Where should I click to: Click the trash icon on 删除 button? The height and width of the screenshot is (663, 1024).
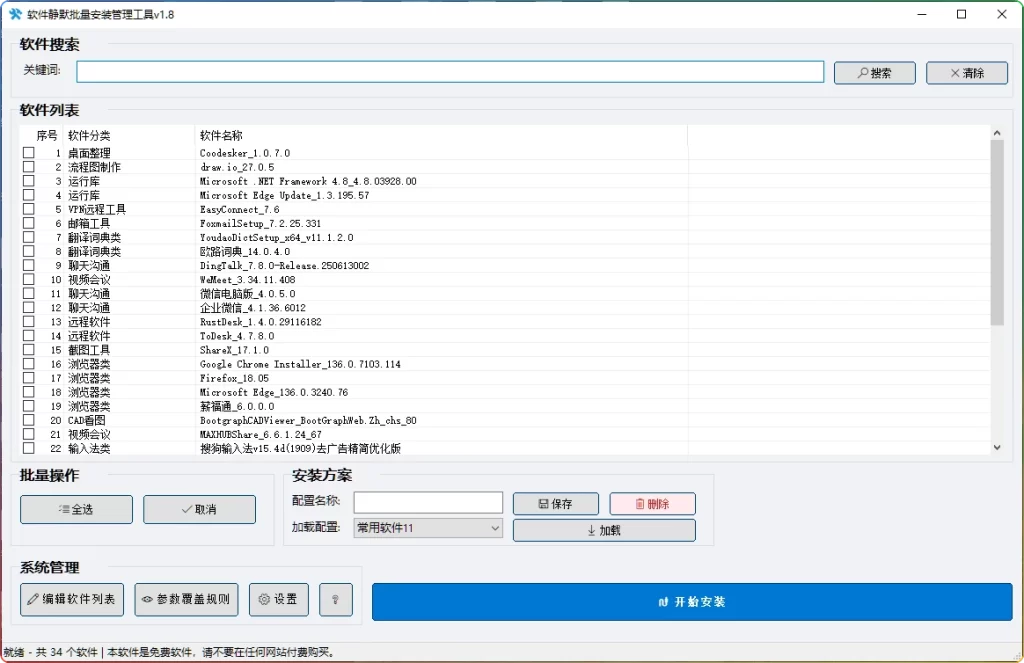pyautogui.click(x=640, y=503)
